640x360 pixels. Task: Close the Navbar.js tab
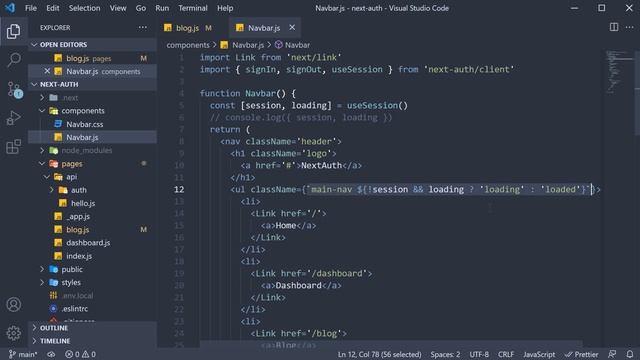click(292, 27)
